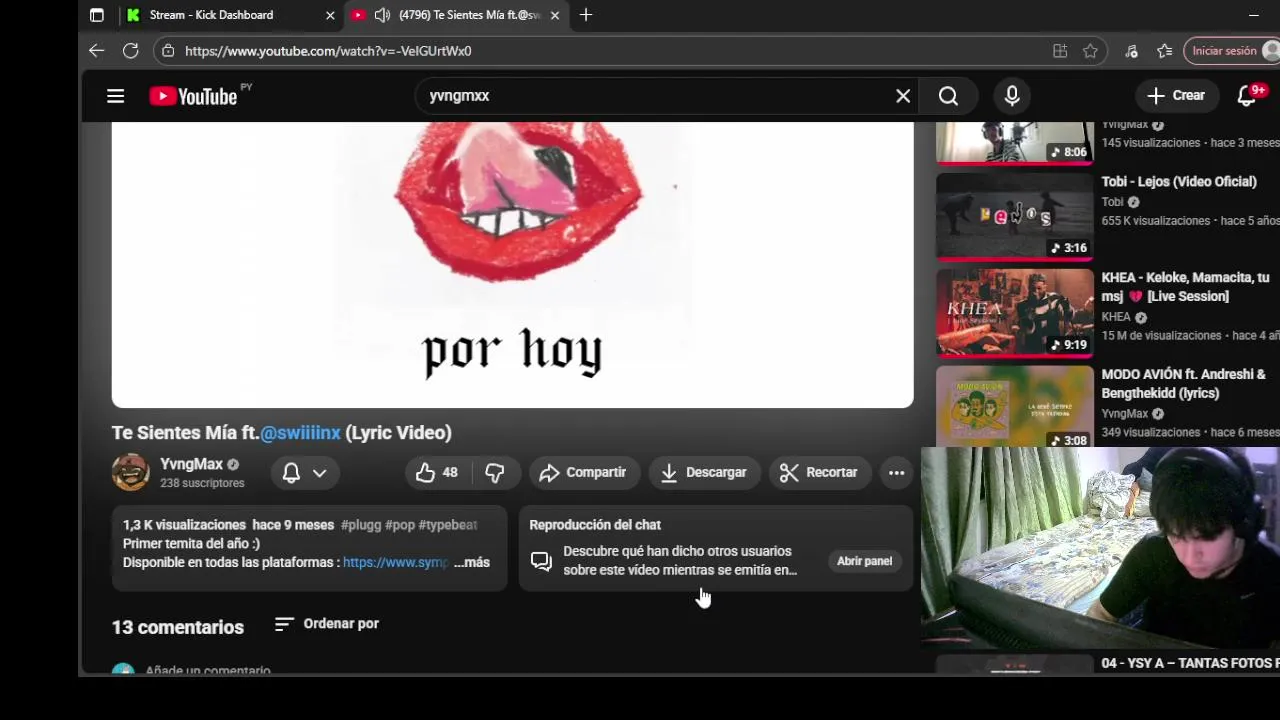The width and height of the screenshot is (1280, 720).
Task: Click the browser address bar URL
Action: (x=328, y=51)
